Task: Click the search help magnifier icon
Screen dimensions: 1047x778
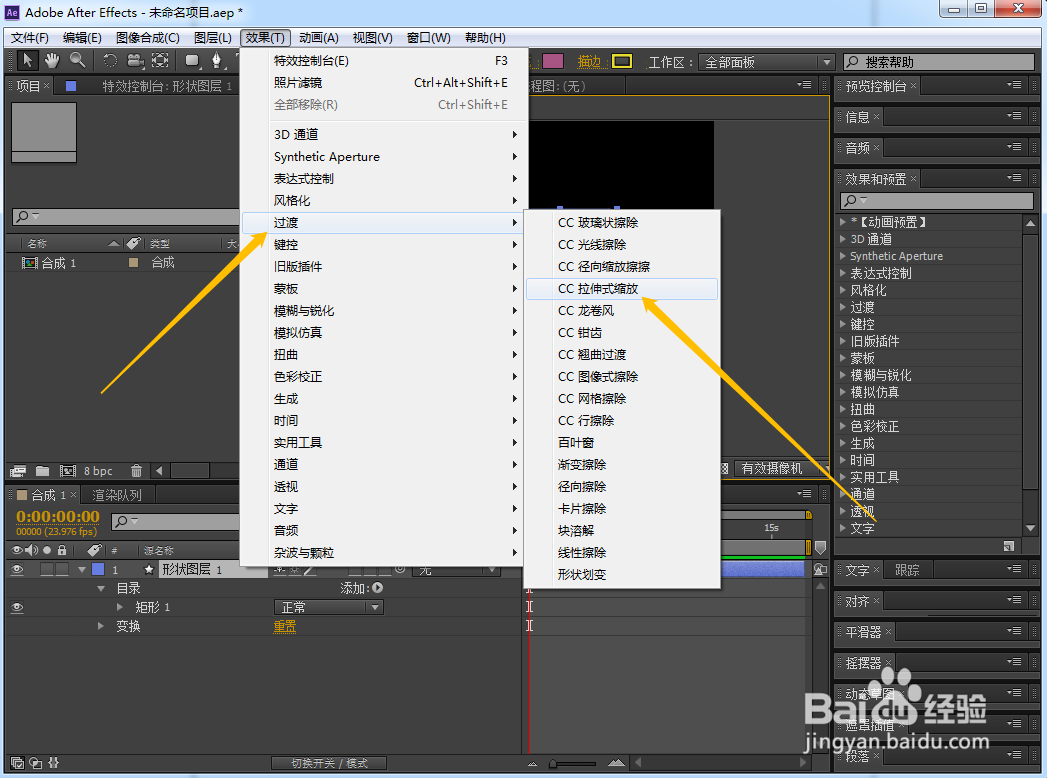Action: tap(853, 62)
